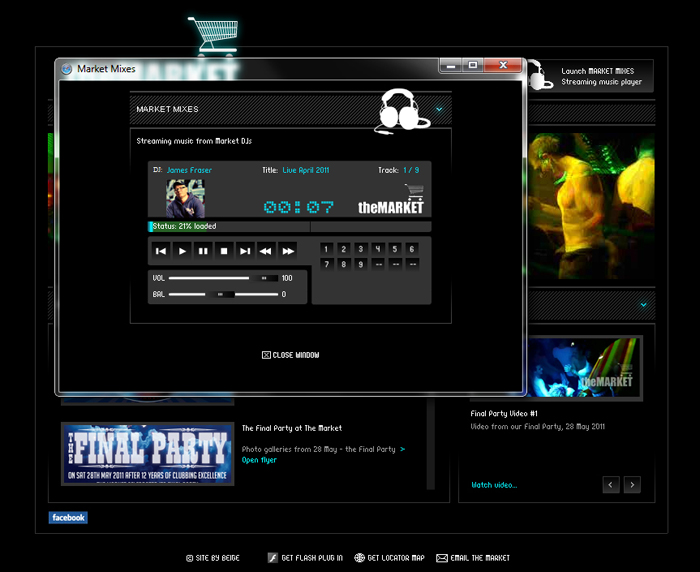The width and height of the screenshot is (700, 572).
Task: Click the email envelope icon
Action: point(442,558)
